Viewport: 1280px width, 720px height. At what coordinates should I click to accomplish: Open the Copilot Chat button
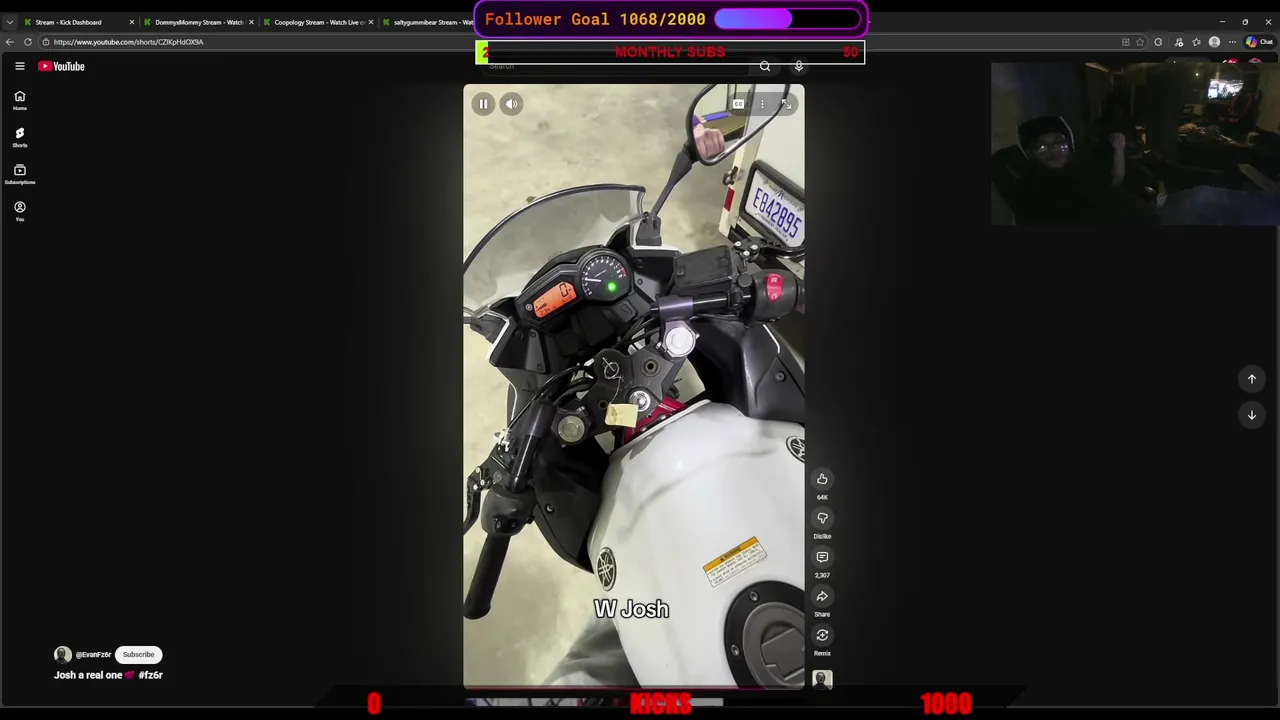coord(1259,42)
